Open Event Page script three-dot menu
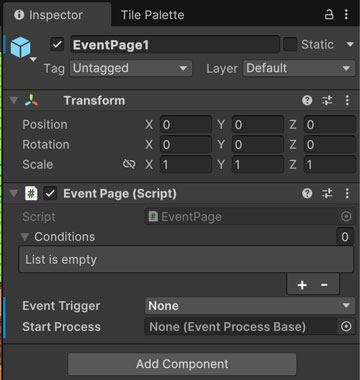The image size is (360, 380). tap(347, 193)
